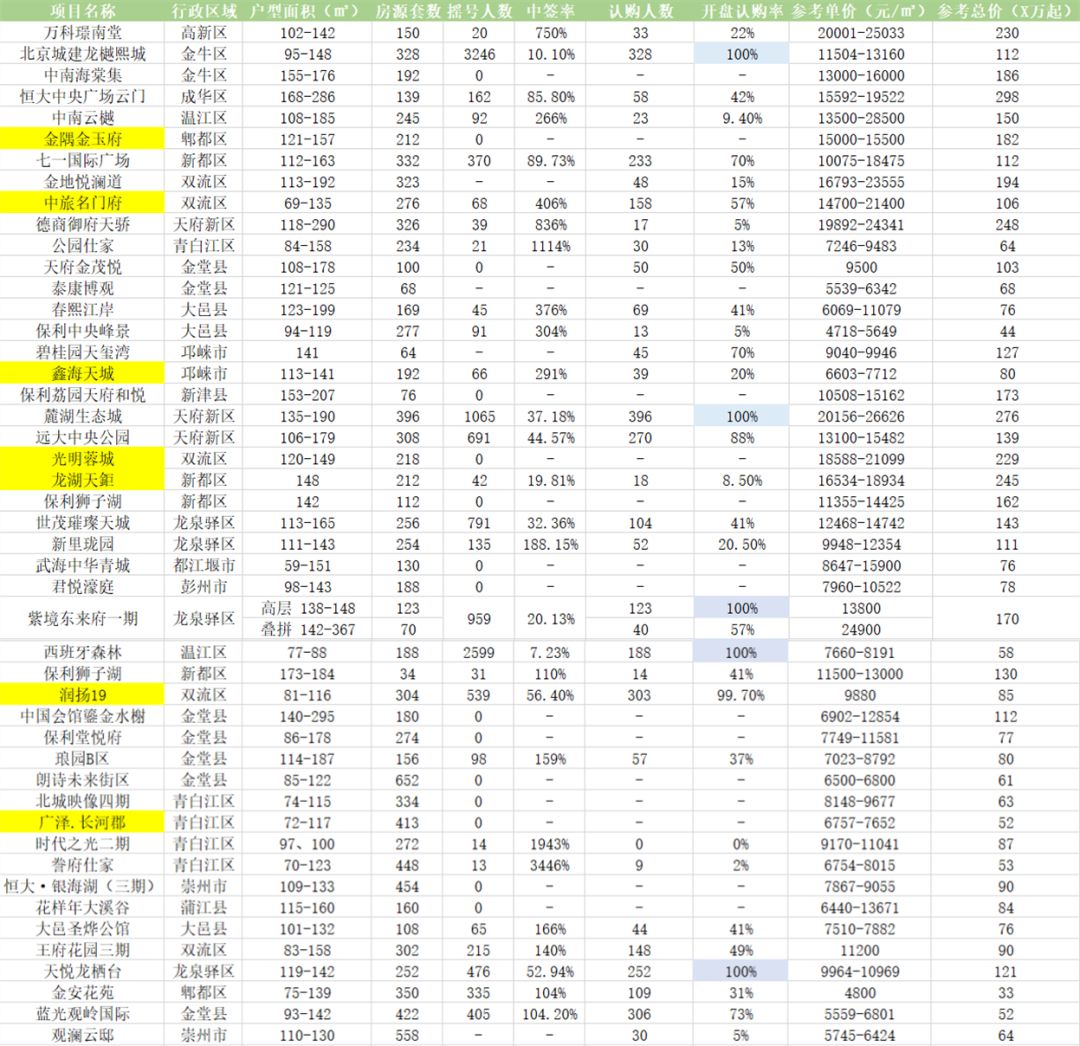Click the 紫境东来府一期 merged cell
Screen dimensions: 1080x1046
83,618
